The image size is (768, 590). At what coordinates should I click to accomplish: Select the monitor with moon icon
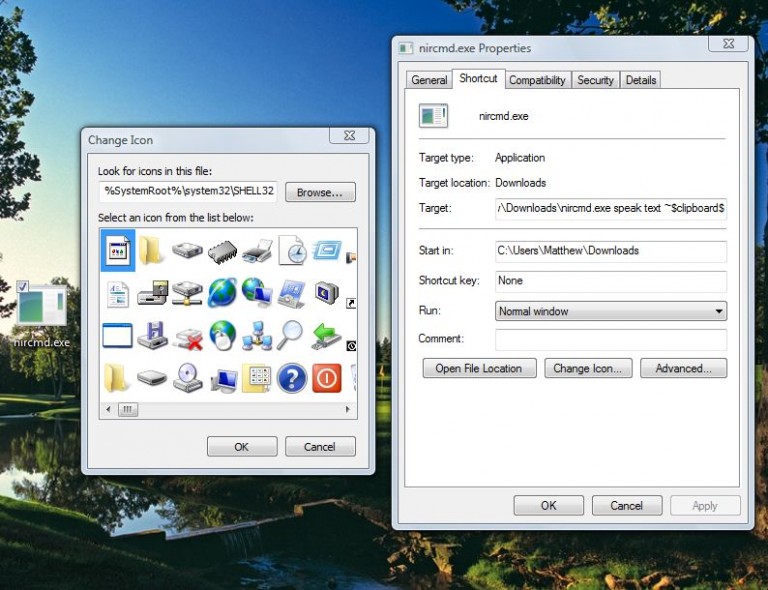(327, 293)
